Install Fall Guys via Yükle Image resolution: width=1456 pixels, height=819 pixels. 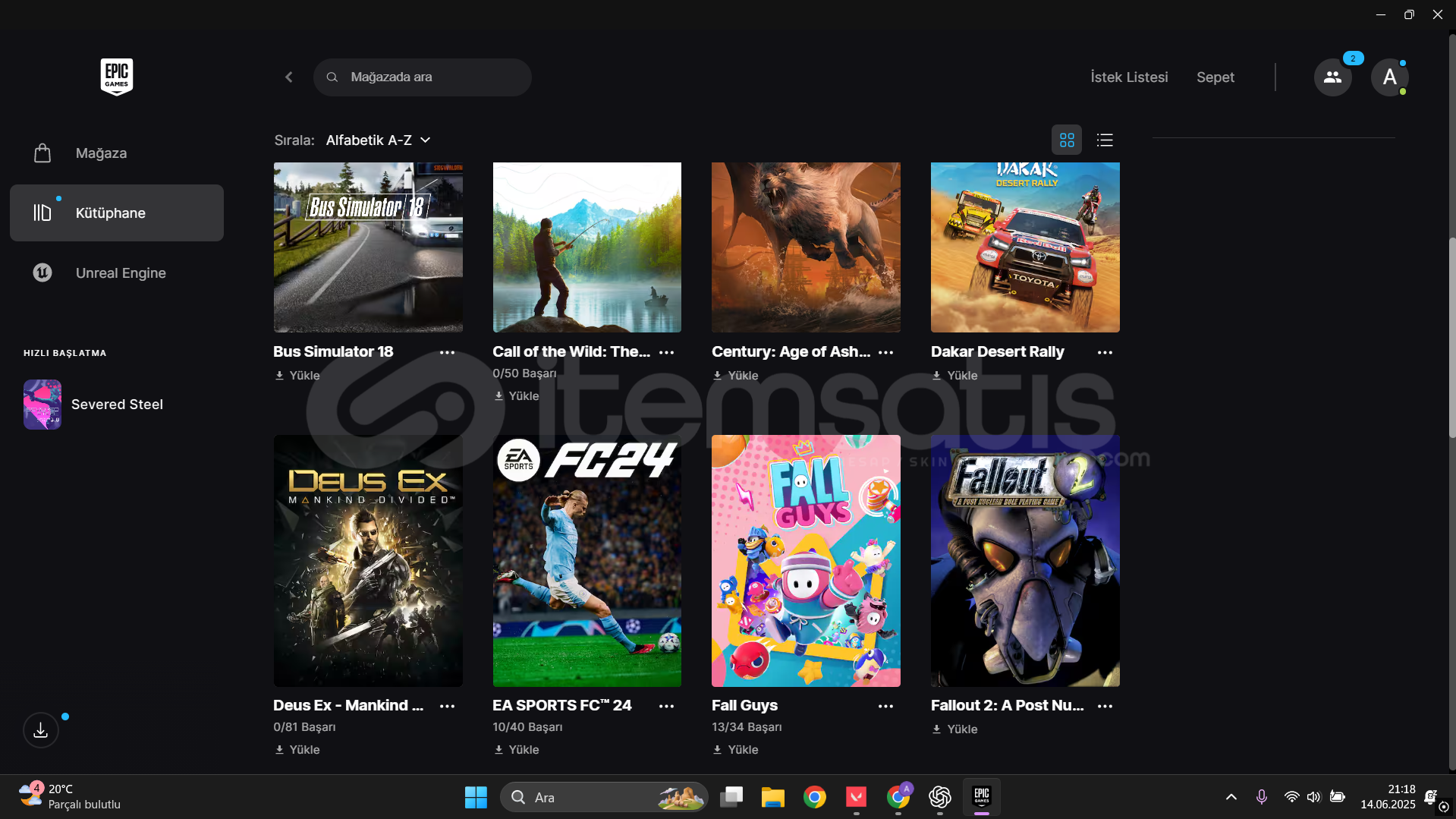[736, 750]
